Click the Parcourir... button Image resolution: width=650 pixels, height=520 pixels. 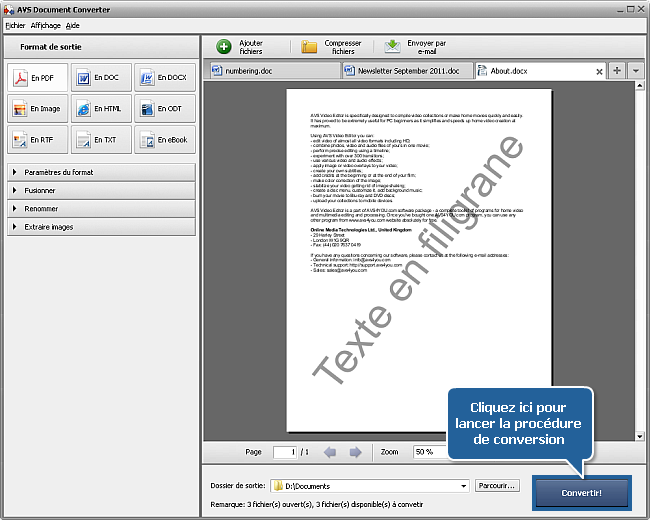pos(497,486)
